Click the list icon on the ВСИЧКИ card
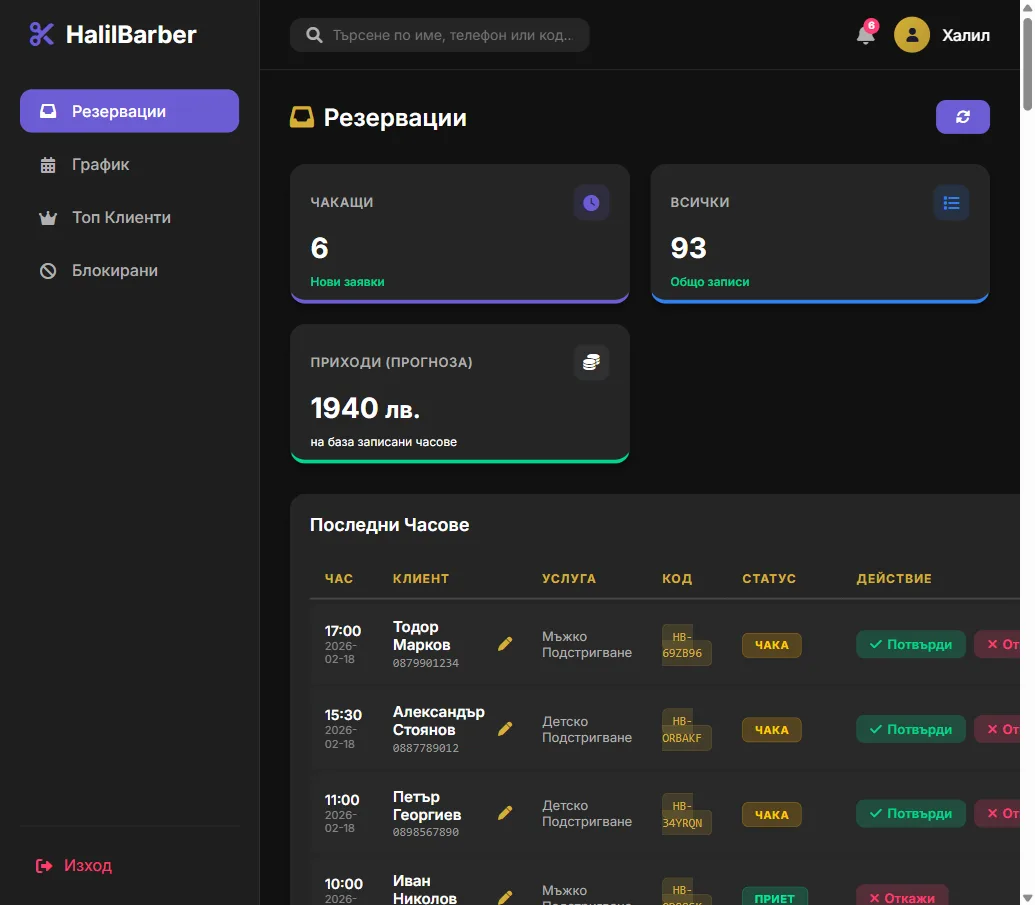Viewport: 1035px width, 905px height. 951,202
